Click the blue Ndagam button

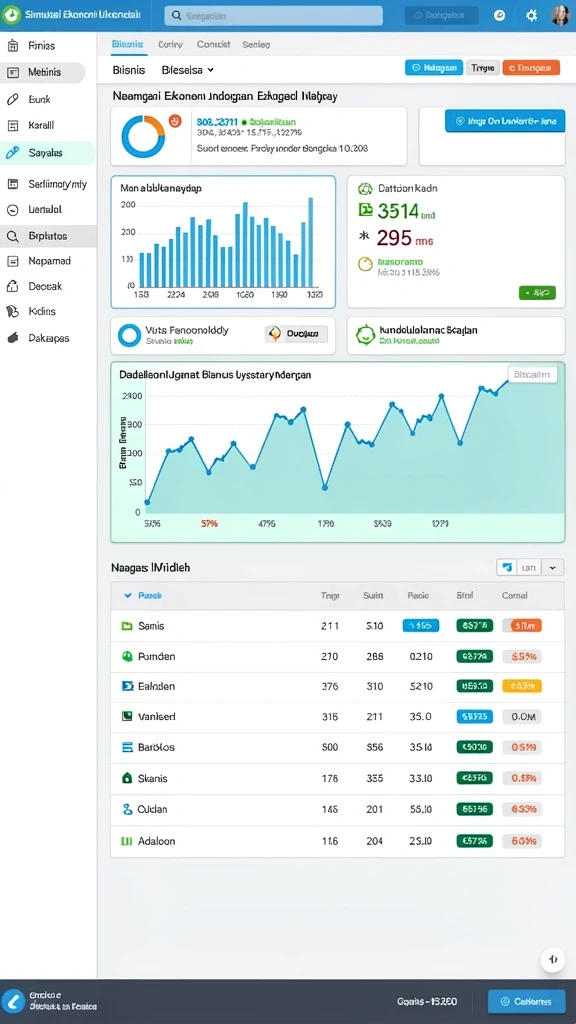(x=434, y=67)
